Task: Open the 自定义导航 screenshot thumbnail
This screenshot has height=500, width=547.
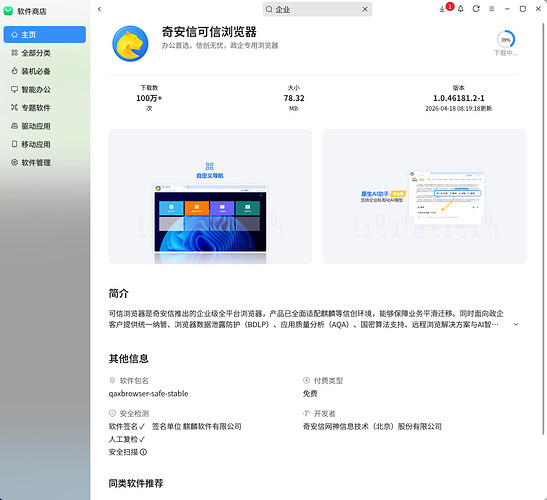Action: pos(210,196)
